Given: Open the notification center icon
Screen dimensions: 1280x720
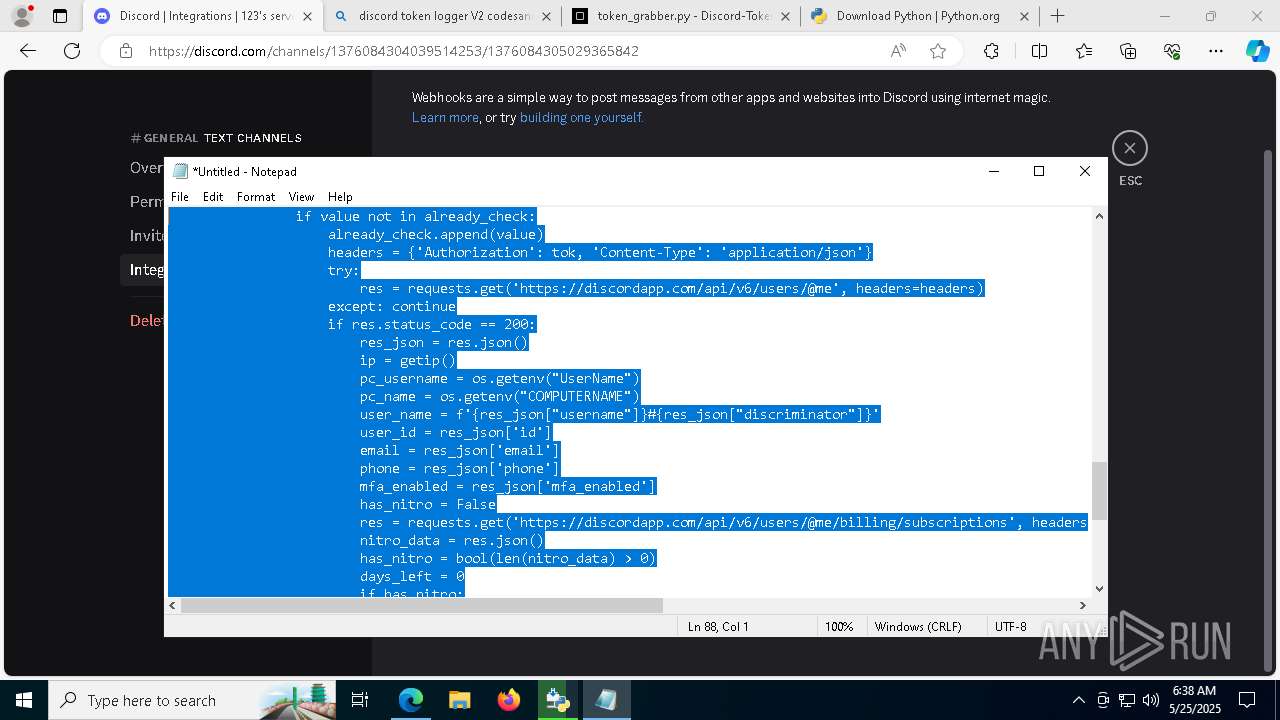Looking at the screenshot, I should (1247, 700).
